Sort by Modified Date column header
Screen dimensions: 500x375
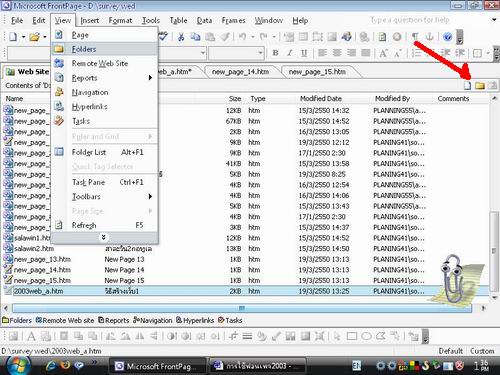[x=321, y=99]
